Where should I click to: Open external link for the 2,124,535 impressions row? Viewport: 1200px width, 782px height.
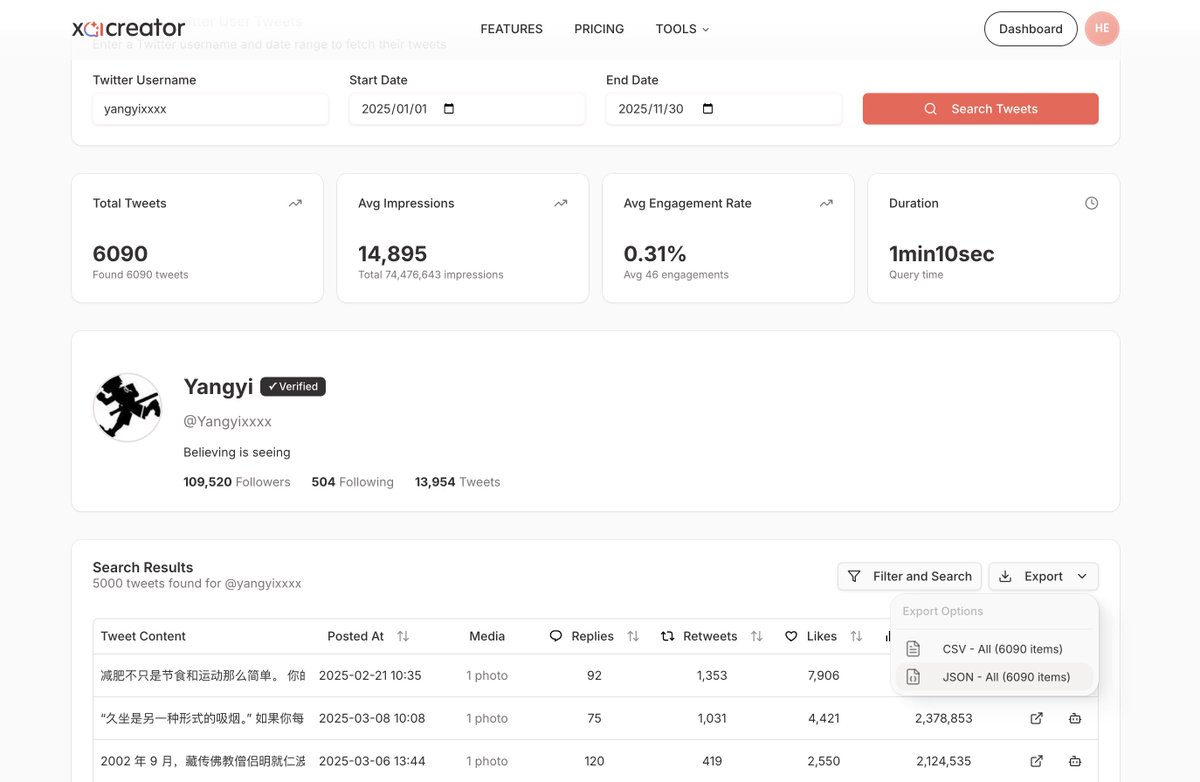1037,761
